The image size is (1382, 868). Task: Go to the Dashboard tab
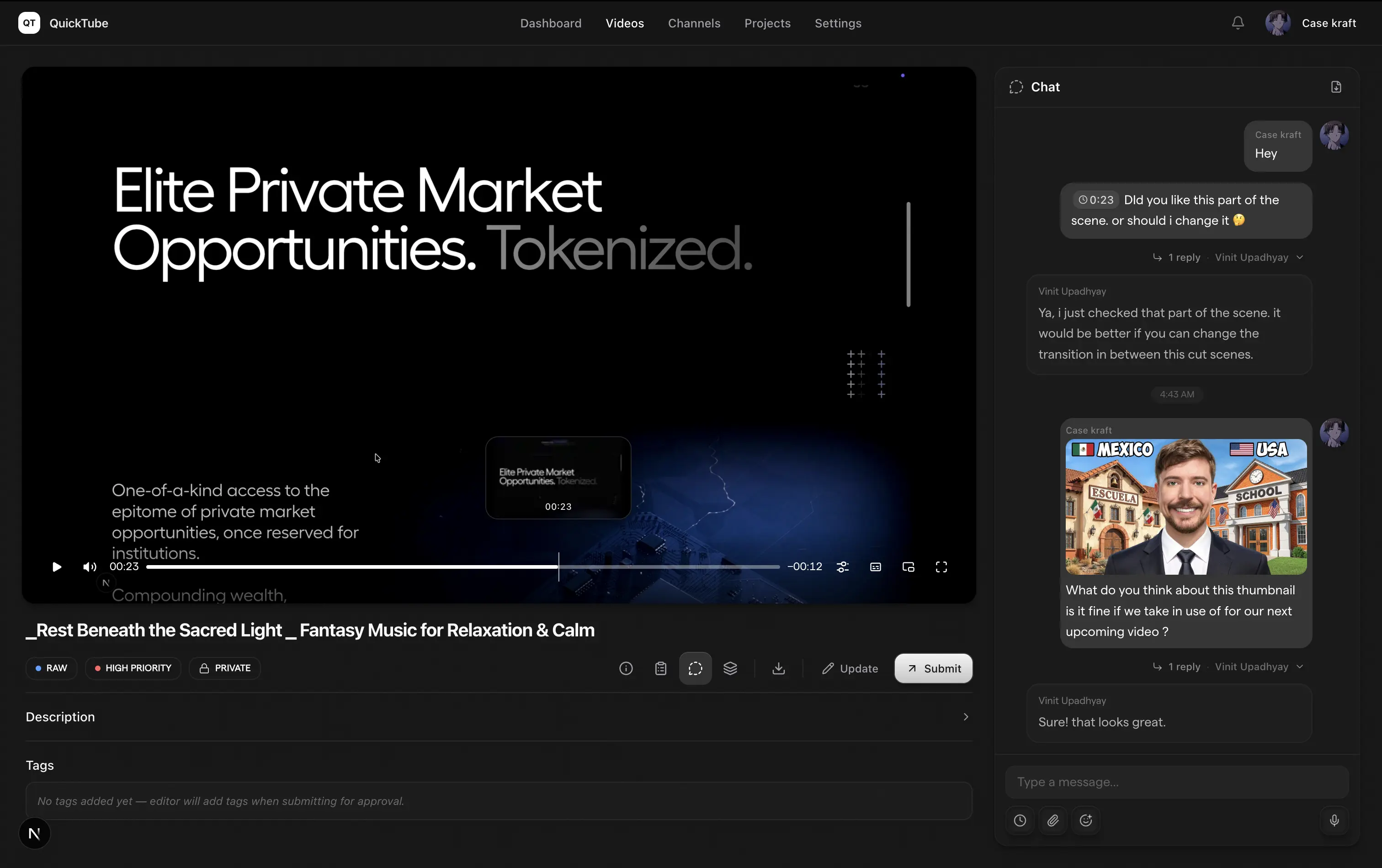[x=550, y=23]
